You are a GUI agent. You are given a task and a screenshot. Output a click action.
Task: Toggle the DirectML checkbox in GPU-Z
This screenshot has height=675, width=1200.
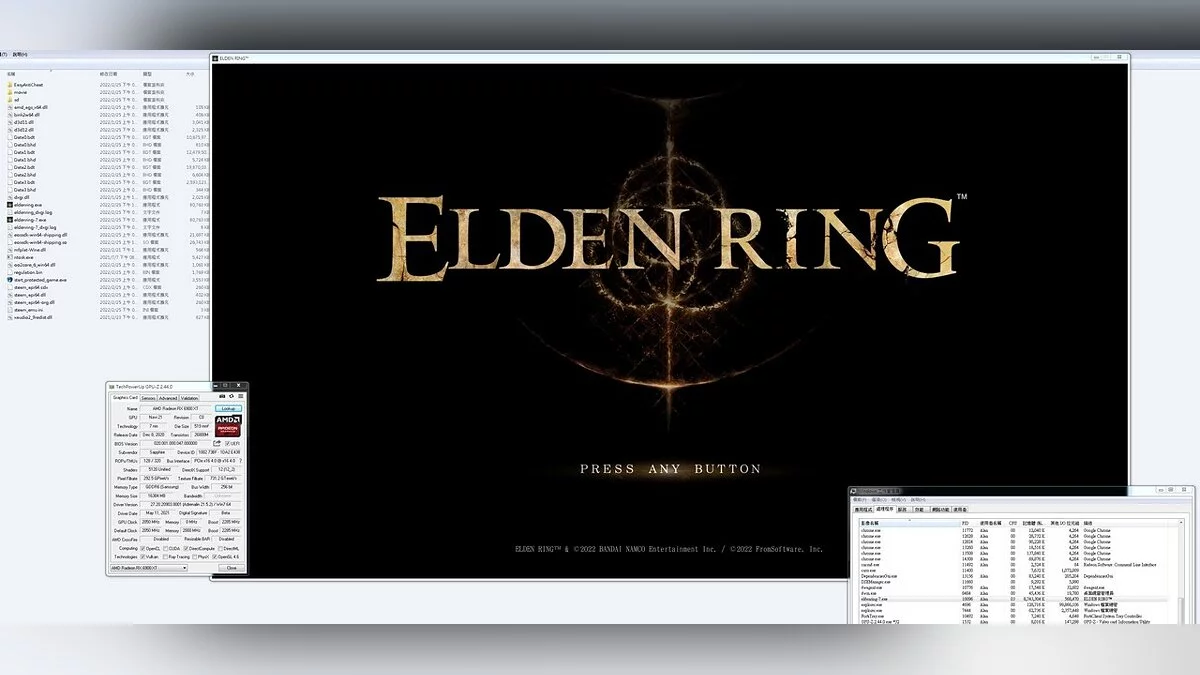(221, 548)
